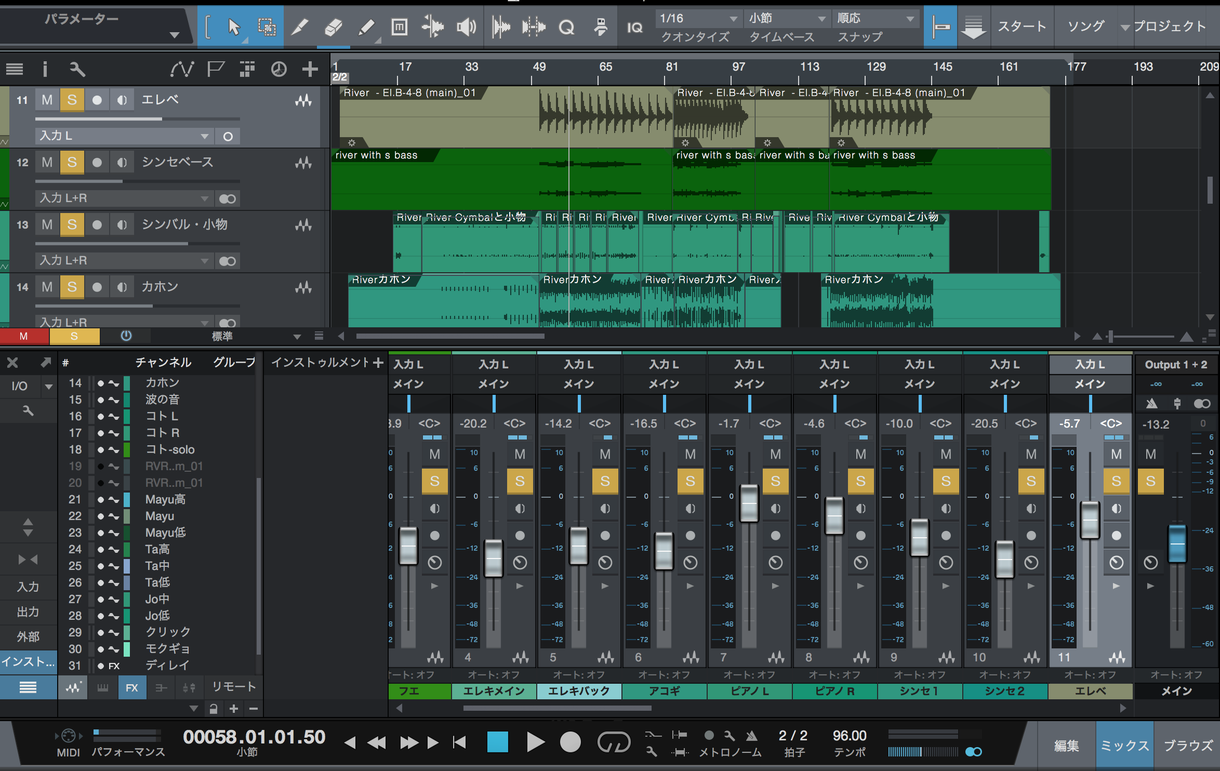This screenshot has height=771, width=1220.
Task: Select the Split (knife) tool
Action: point(300,27)
